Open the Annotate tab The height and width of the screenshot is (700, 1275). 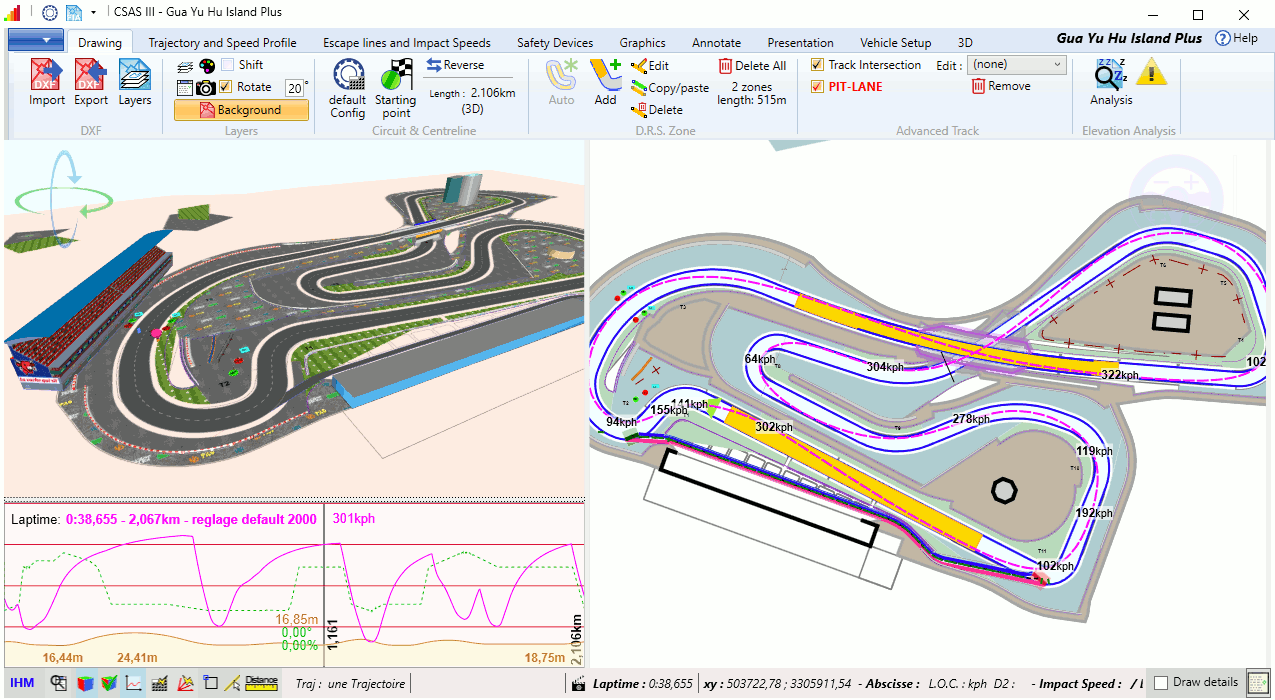(x=717, y=43)
